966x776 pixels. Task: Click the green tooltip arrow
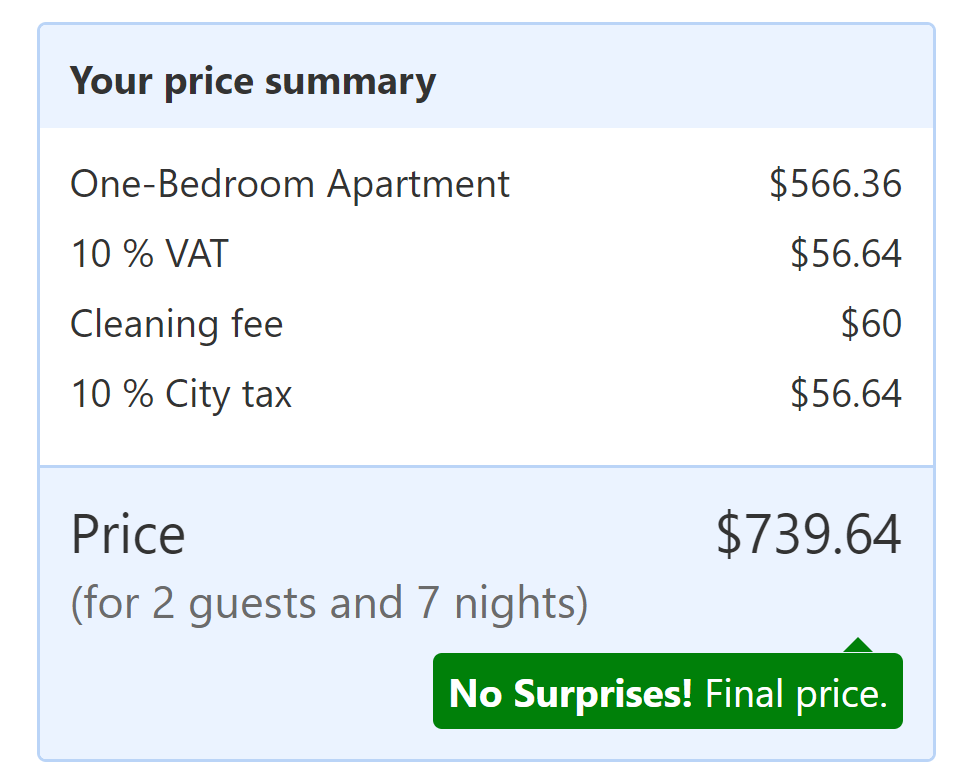[858, 647]
